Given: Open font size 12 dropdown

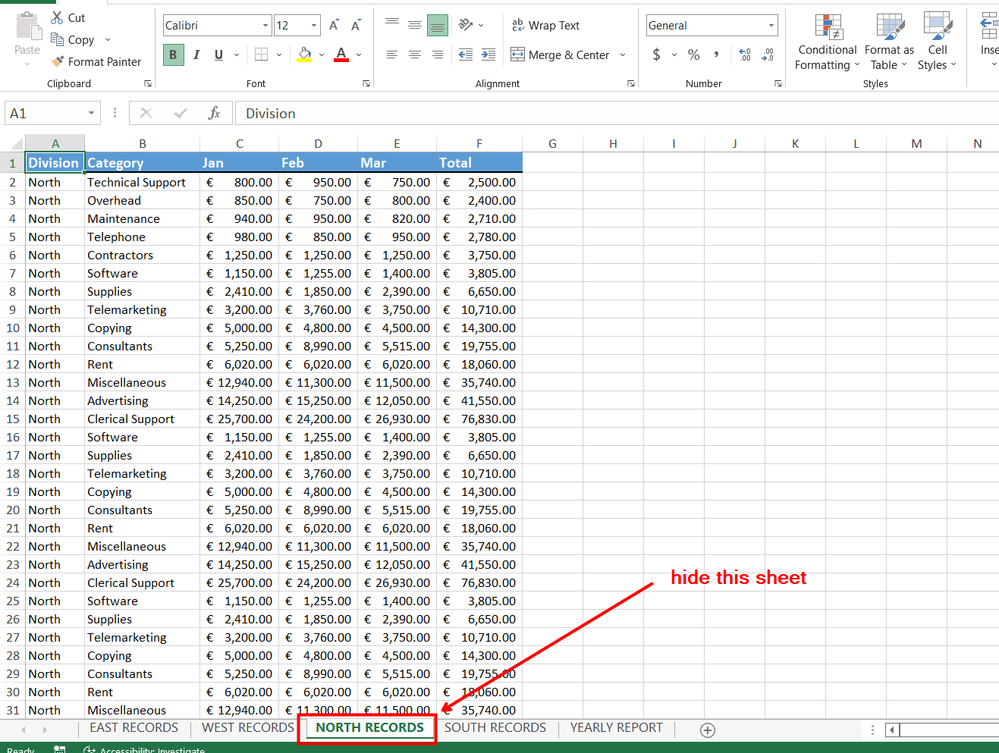Looking at the screenshot, I should click(x=314, y=25).
